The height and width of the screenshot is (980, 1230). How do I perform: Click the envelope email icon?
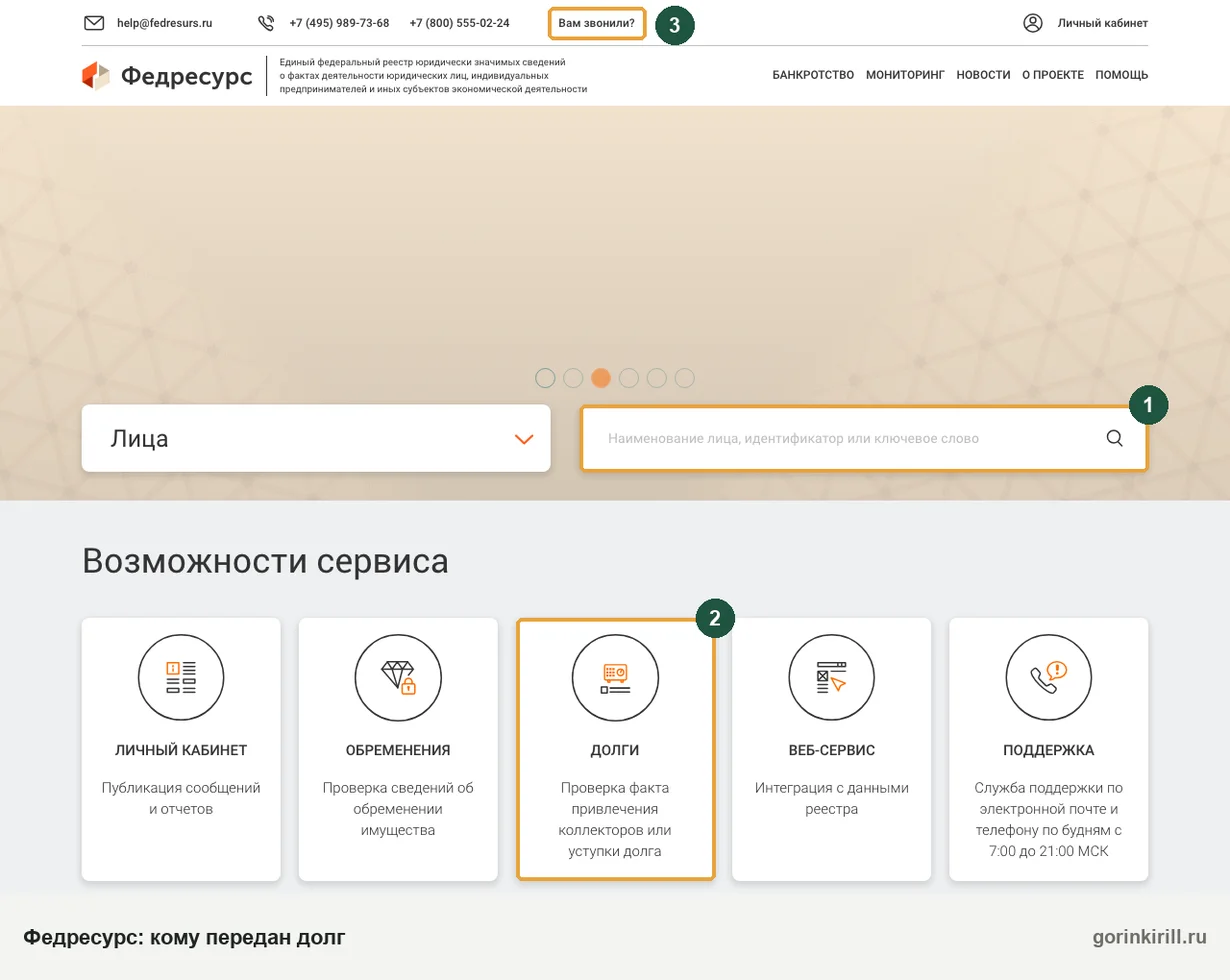click(x=94, y=23)
